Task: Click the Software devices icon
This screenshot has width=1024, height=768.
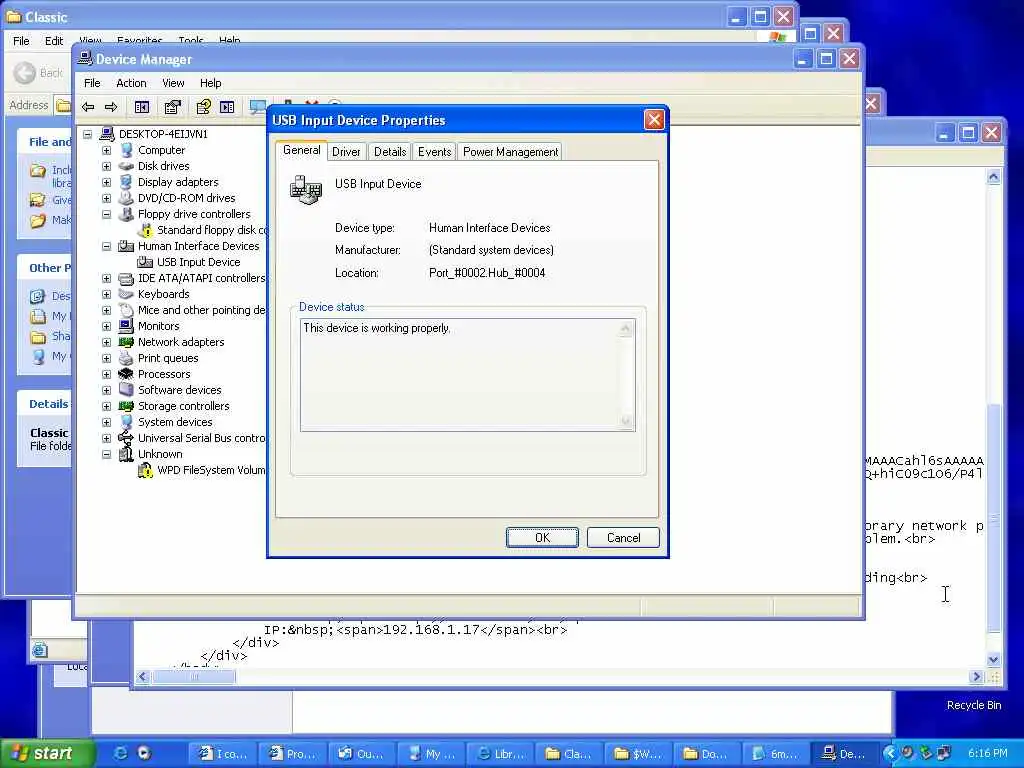Action: coord(126,390)
